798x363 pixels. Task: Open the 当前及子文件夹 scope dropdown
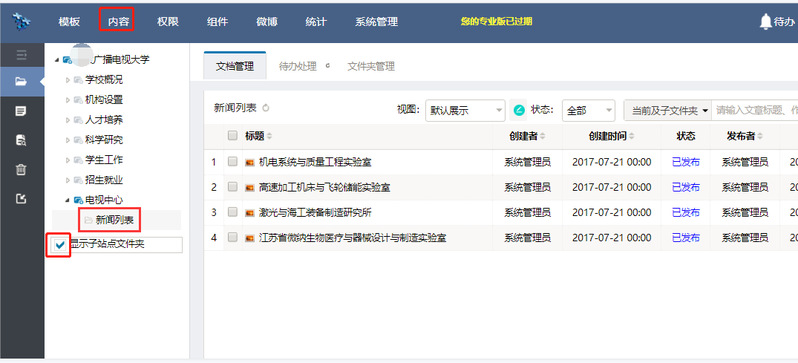click(x=669, y=110)
